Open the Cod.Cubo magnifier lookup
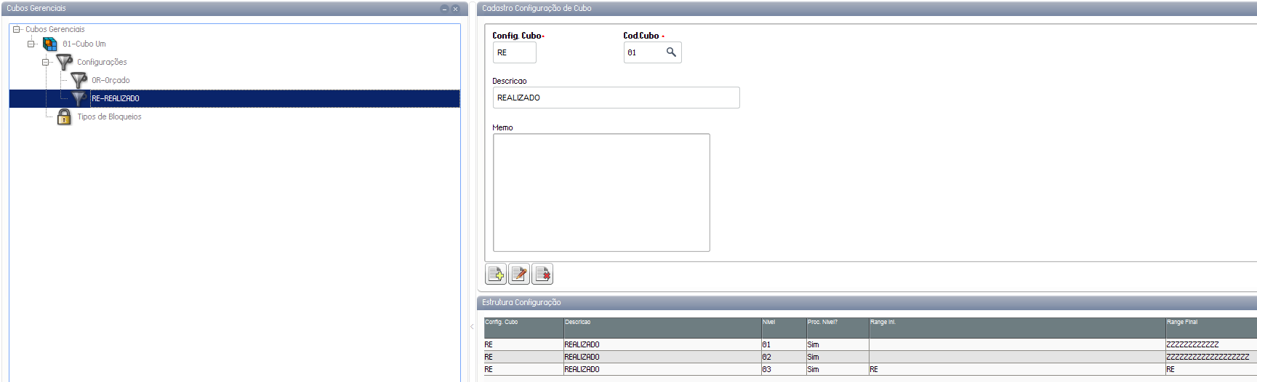The width and height of the screenshot is (1262, 382). tap(672, 52)
